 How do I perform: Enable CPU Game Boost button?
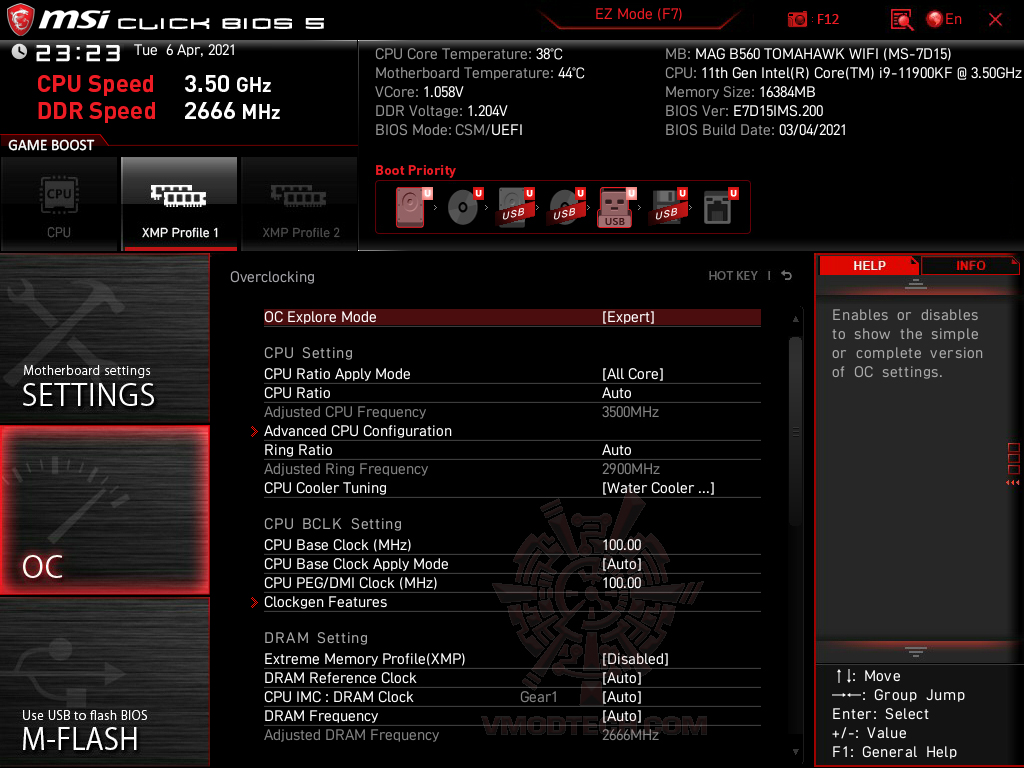[x=59, y=204]
